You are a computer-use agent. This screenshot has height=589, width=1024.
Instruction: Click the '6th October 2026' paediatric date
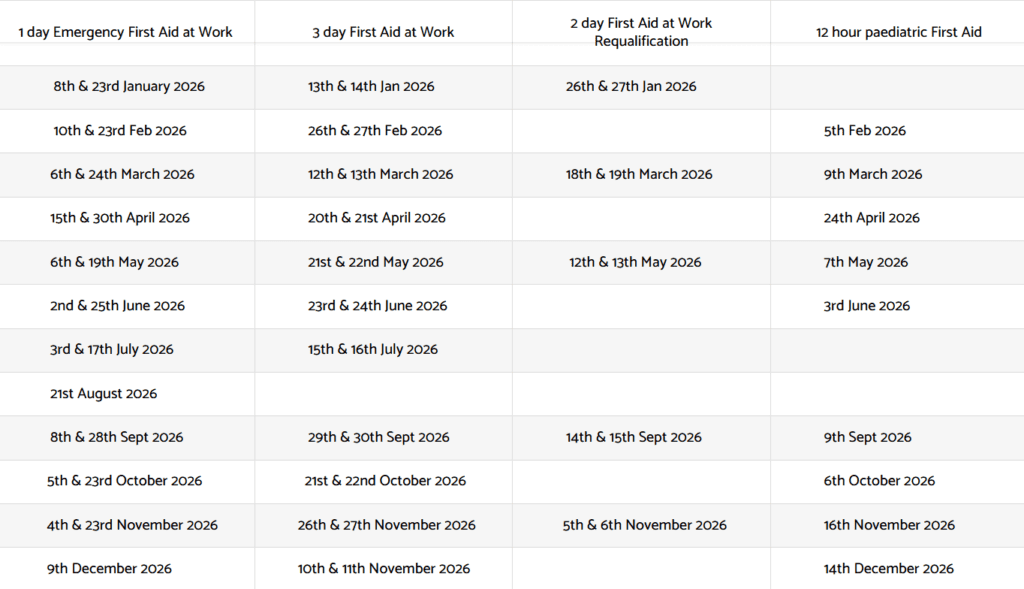click(879, 481)
